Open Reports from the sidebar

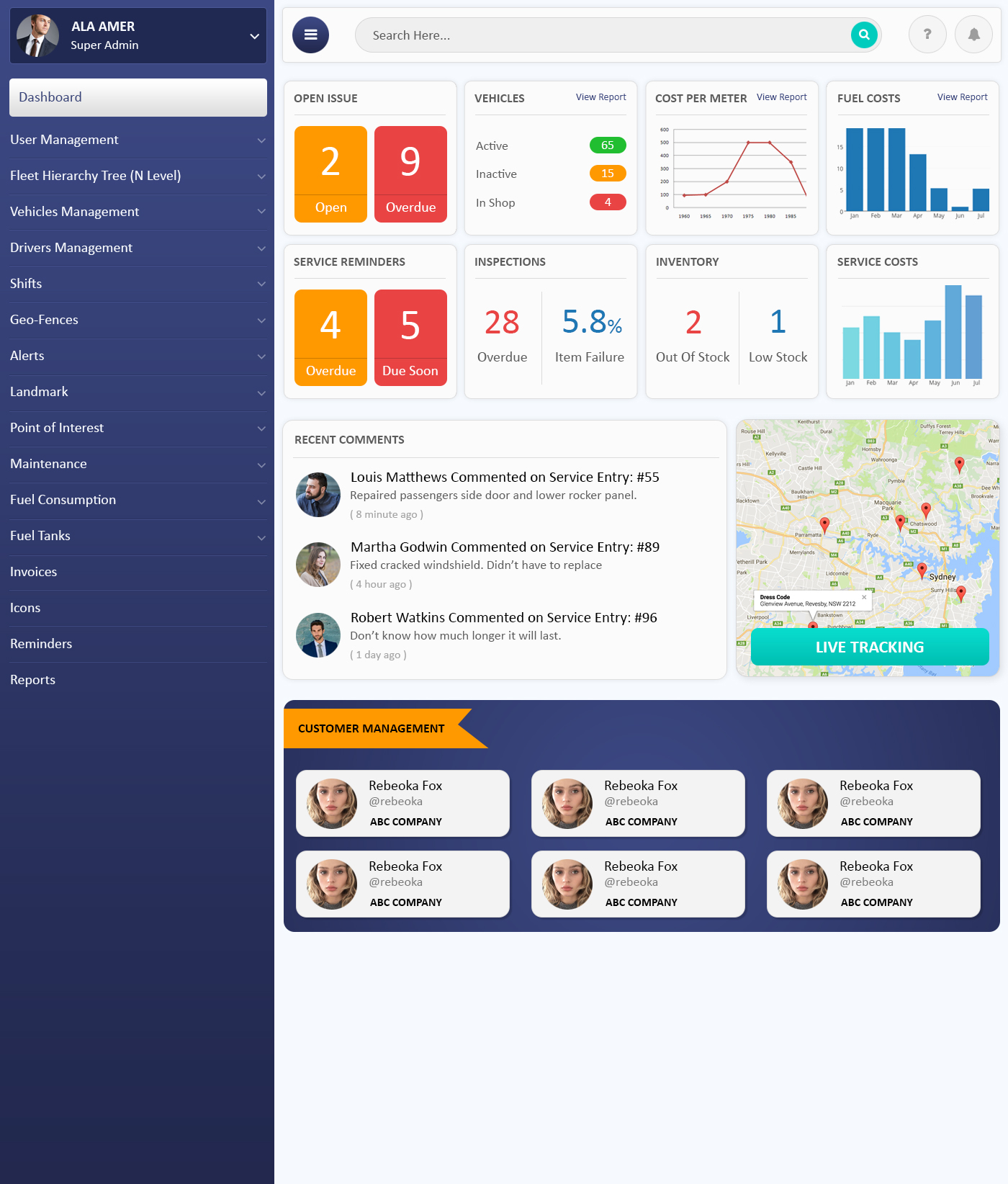[x=33, y=680]
